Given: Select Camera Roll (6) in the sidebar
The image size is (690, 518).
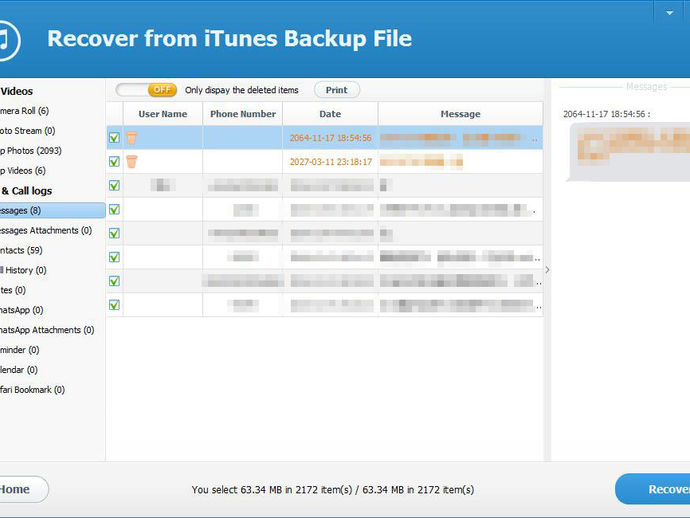Looking at the screenshot, I should pyautogui.click(x=24, y=111).
